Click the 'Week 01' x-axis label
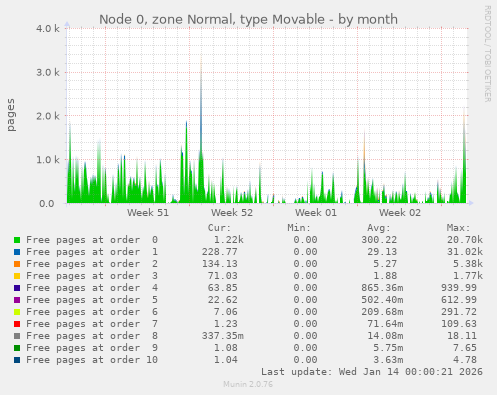This screenshot has height=395, width=497. [x=316, y=213]
